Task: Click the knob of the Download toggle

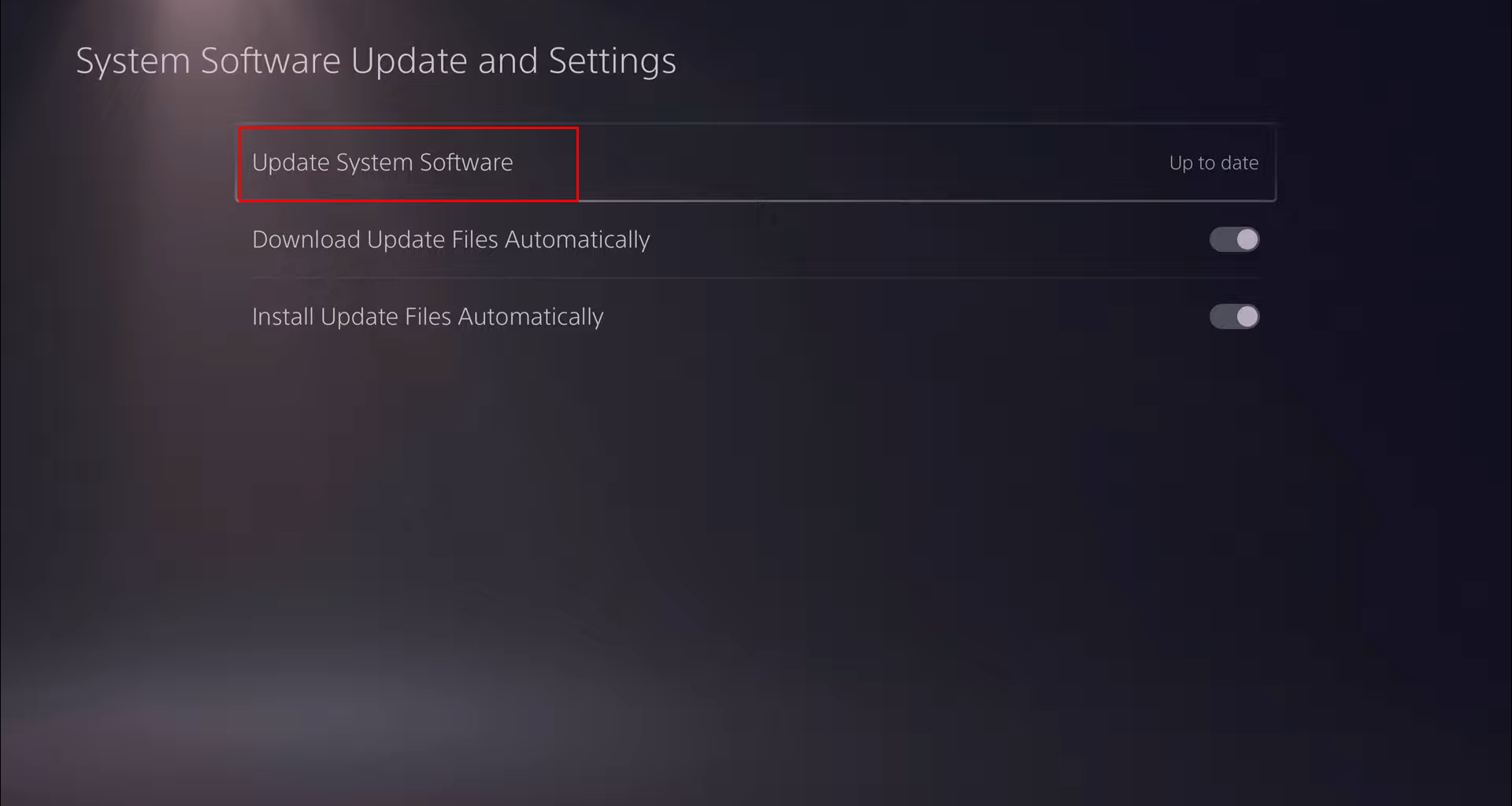Action: 1247,239
